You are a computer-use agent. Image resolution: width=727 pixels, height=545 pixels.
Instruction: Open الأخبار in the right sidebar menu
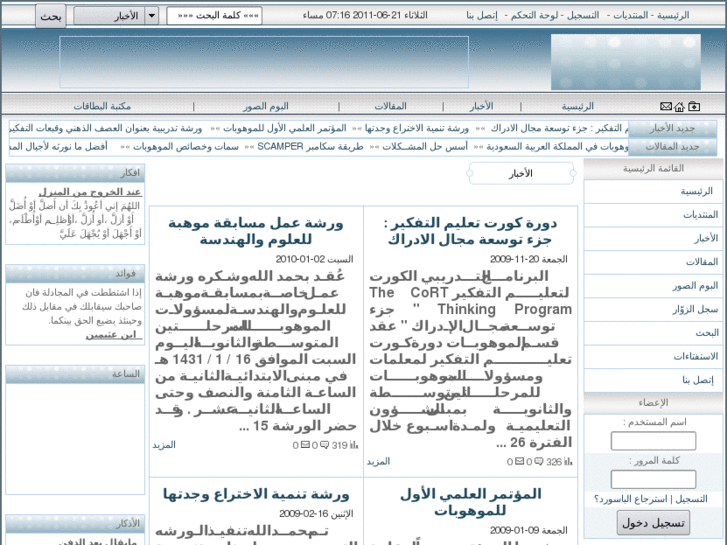click(x=653, y=238)
